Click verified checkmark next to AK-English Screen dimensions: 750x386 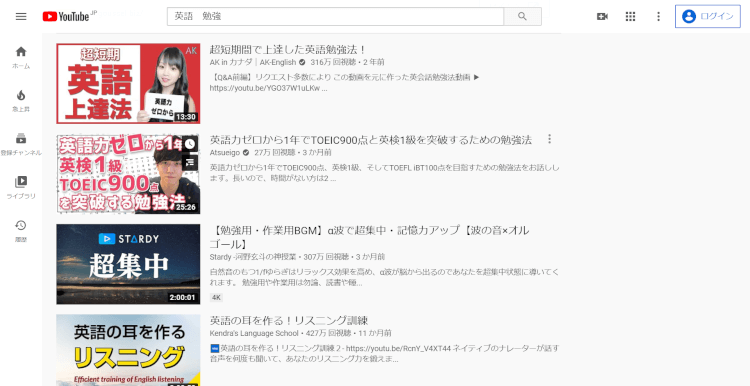tap(302, 63)
